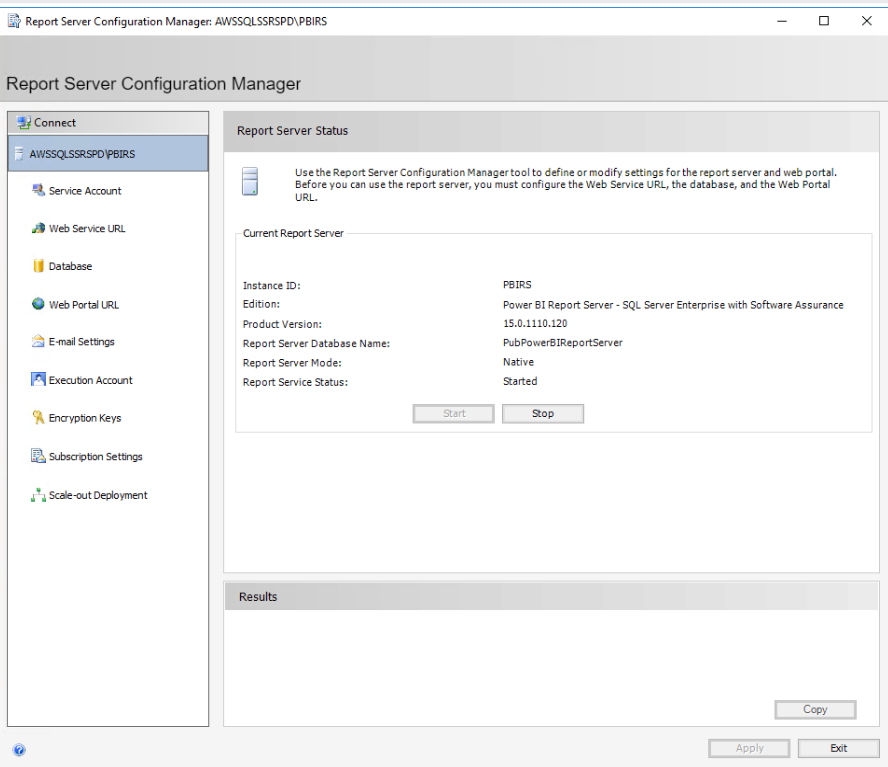Click the PBIRS instance ID value

click(517, 284)
